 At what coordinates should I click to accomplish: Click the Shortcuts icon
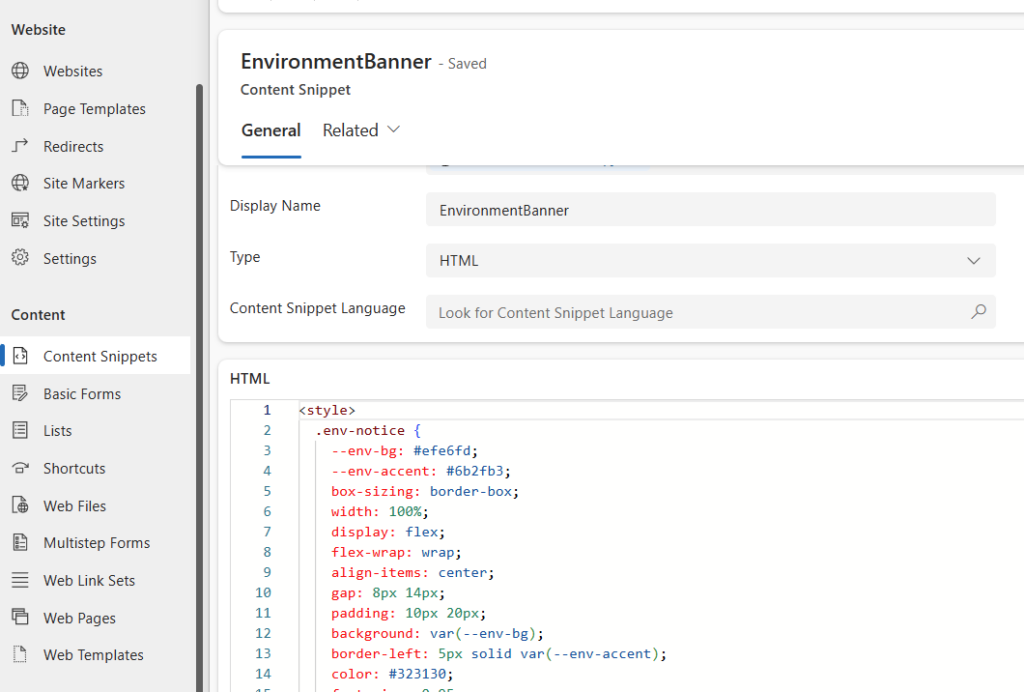point(20,468)
